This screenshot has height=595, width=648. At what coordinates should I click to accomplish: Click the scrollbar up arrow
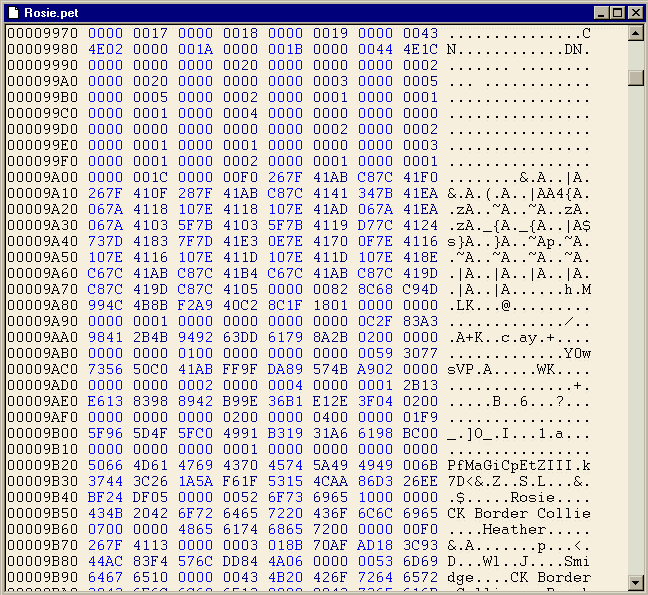635,34
